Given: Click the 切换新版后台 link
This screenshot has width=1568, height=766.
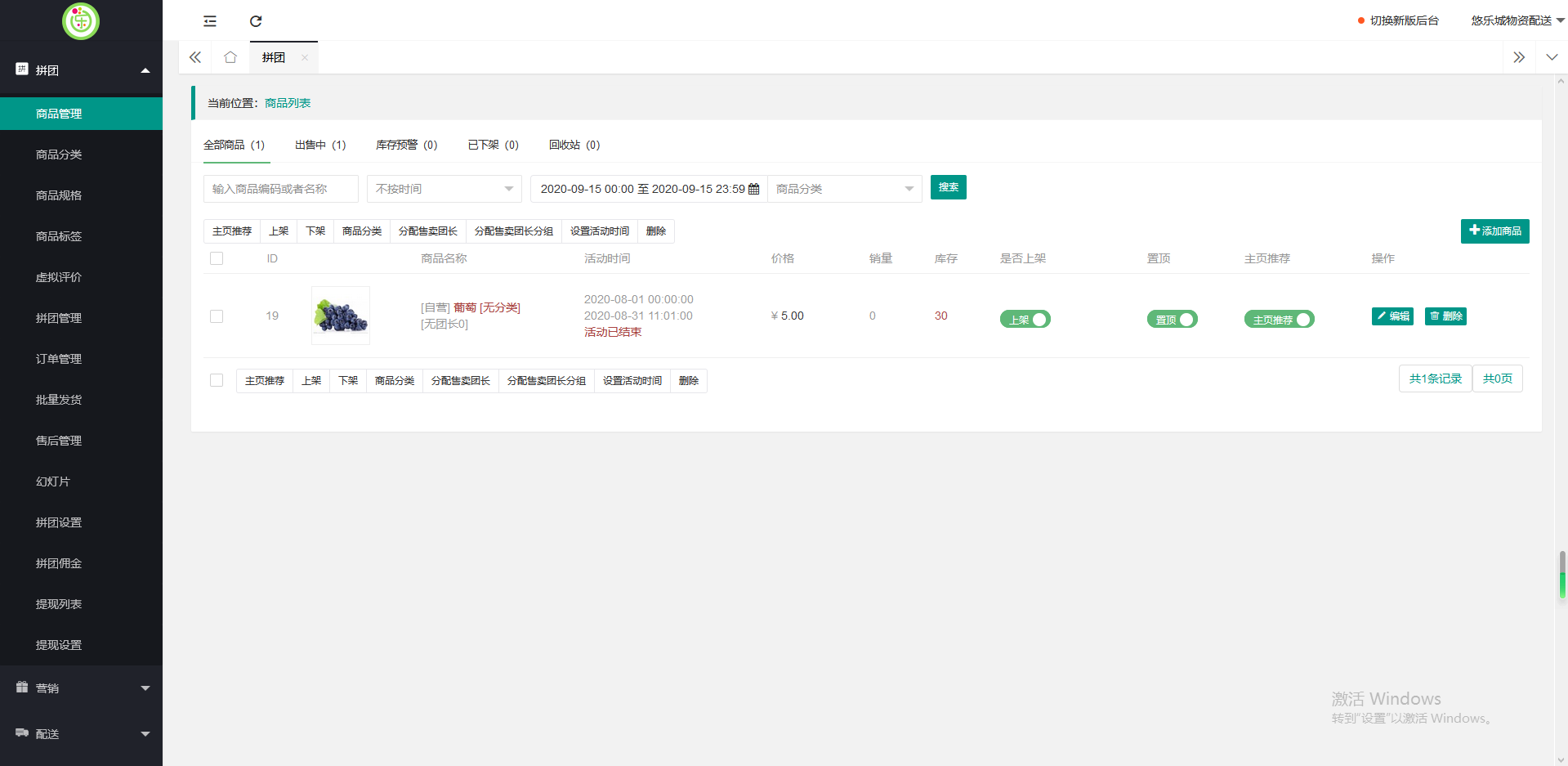Looking at the screenshot, I should (x=1403, y=20).
